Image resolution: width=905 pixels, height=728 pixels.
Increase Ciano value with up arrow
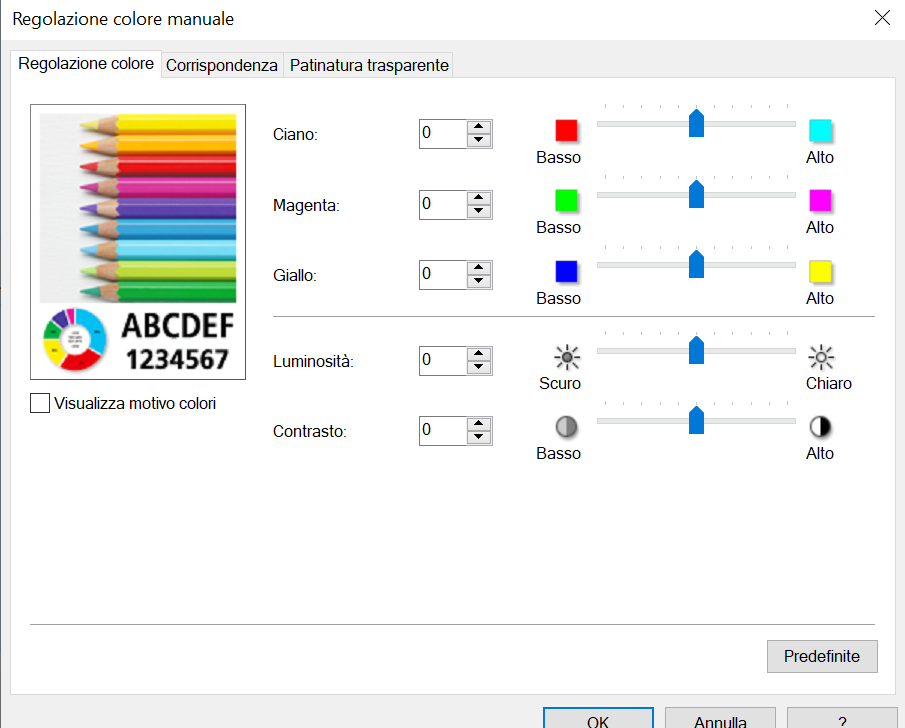click(x=478, y=126)
